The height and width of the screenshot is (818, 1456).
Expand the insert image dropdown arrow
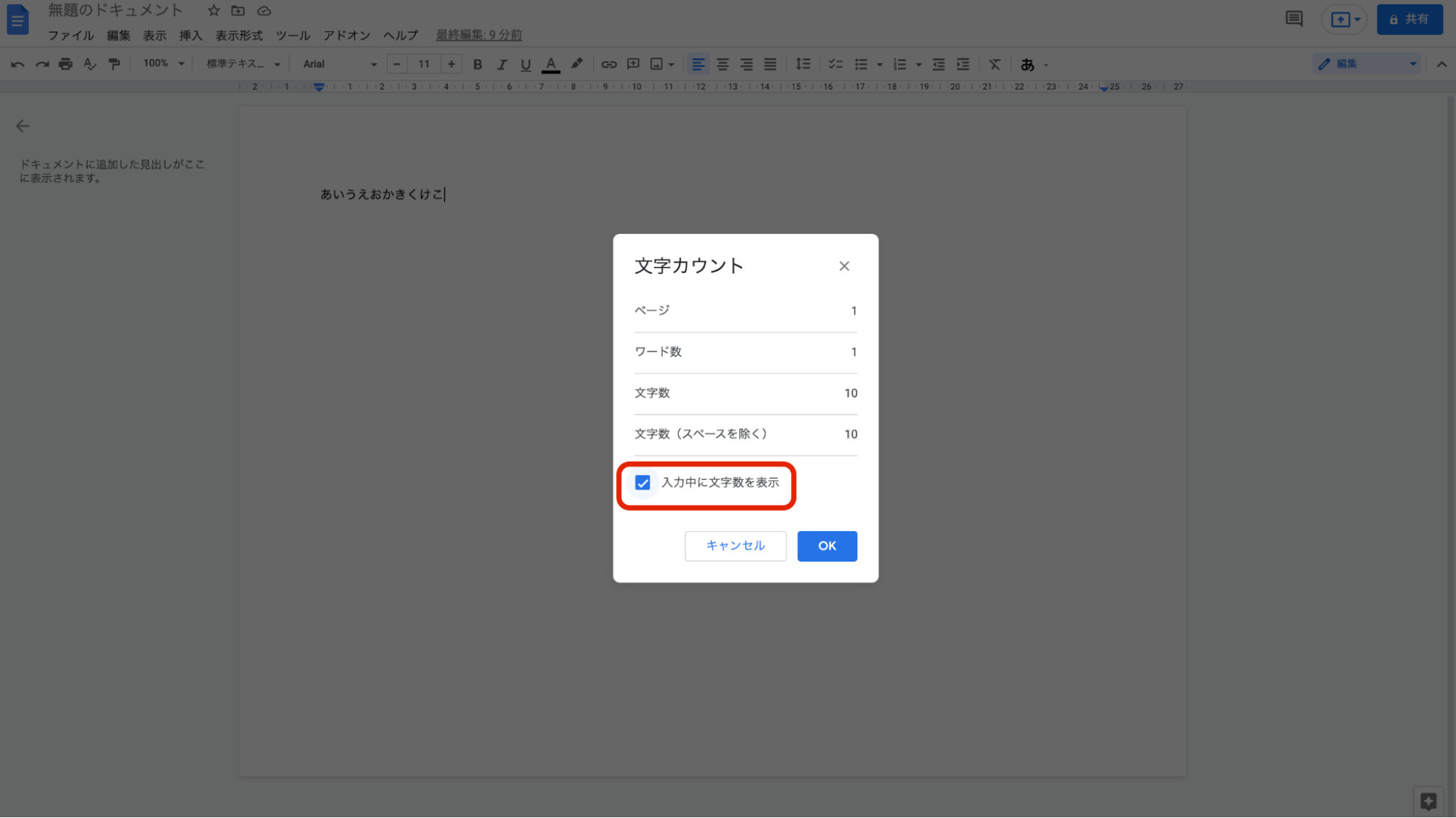(672, 64)
